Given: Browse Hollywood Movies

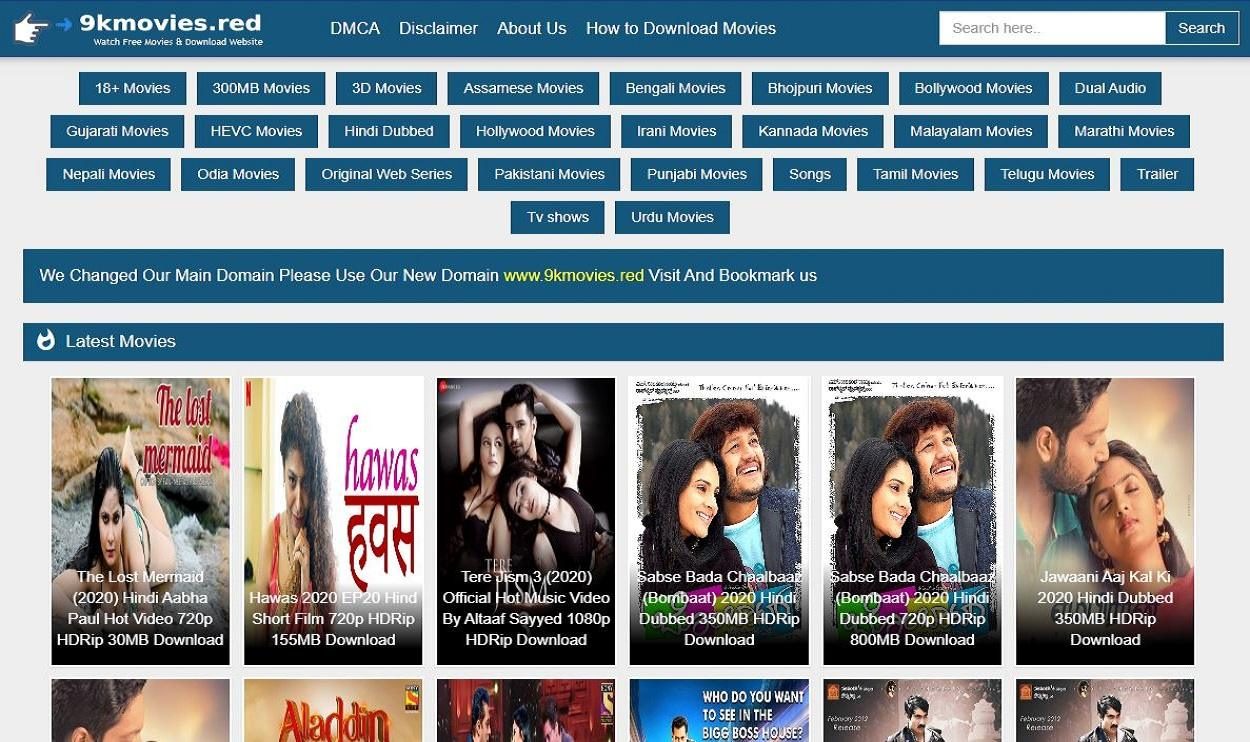Looking at the screenshot, I should [x=535, y=131].
